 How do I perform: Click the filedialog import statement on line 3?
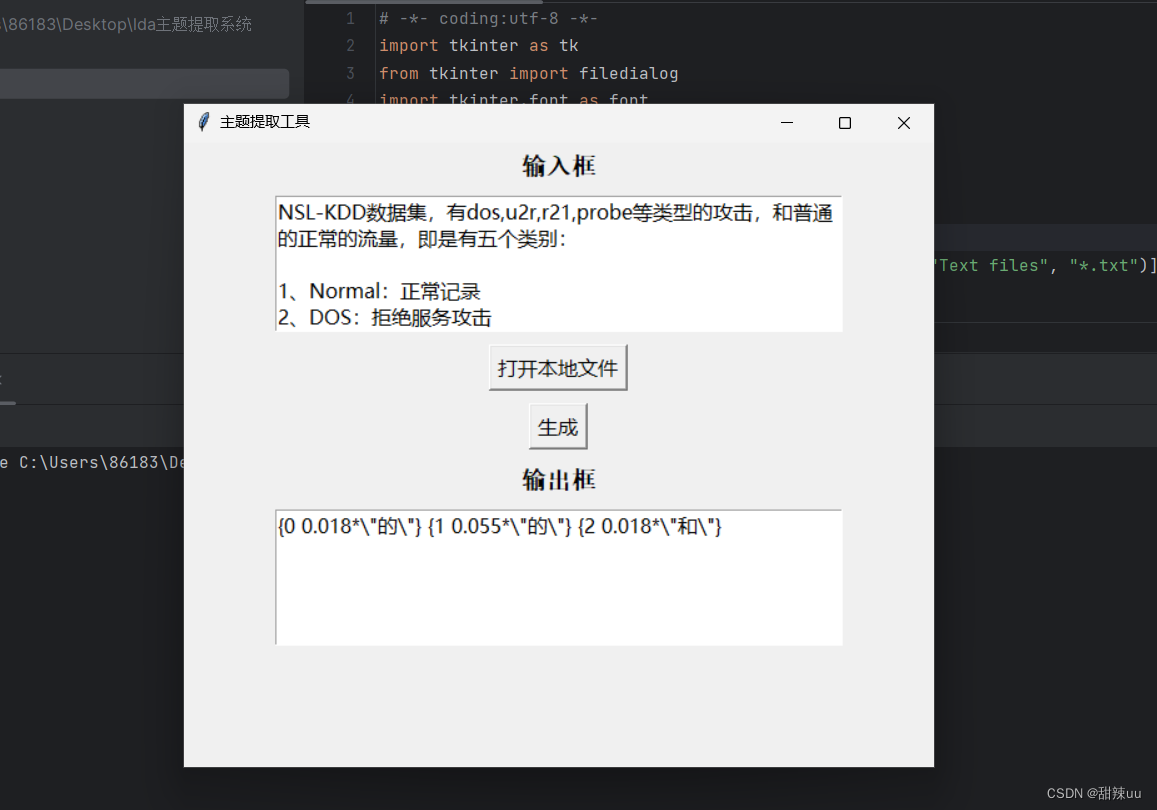[x=528, y=73]
